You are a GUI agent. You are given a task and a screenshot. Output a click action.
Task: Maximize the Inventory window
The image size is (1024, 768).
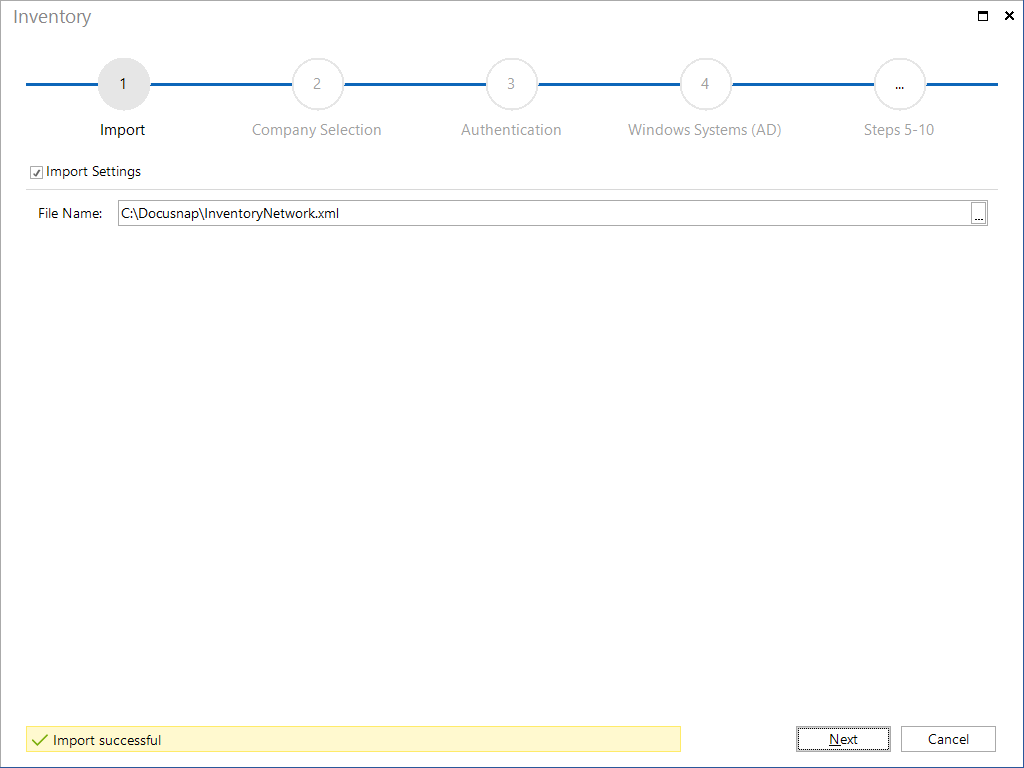pos(982,16)
